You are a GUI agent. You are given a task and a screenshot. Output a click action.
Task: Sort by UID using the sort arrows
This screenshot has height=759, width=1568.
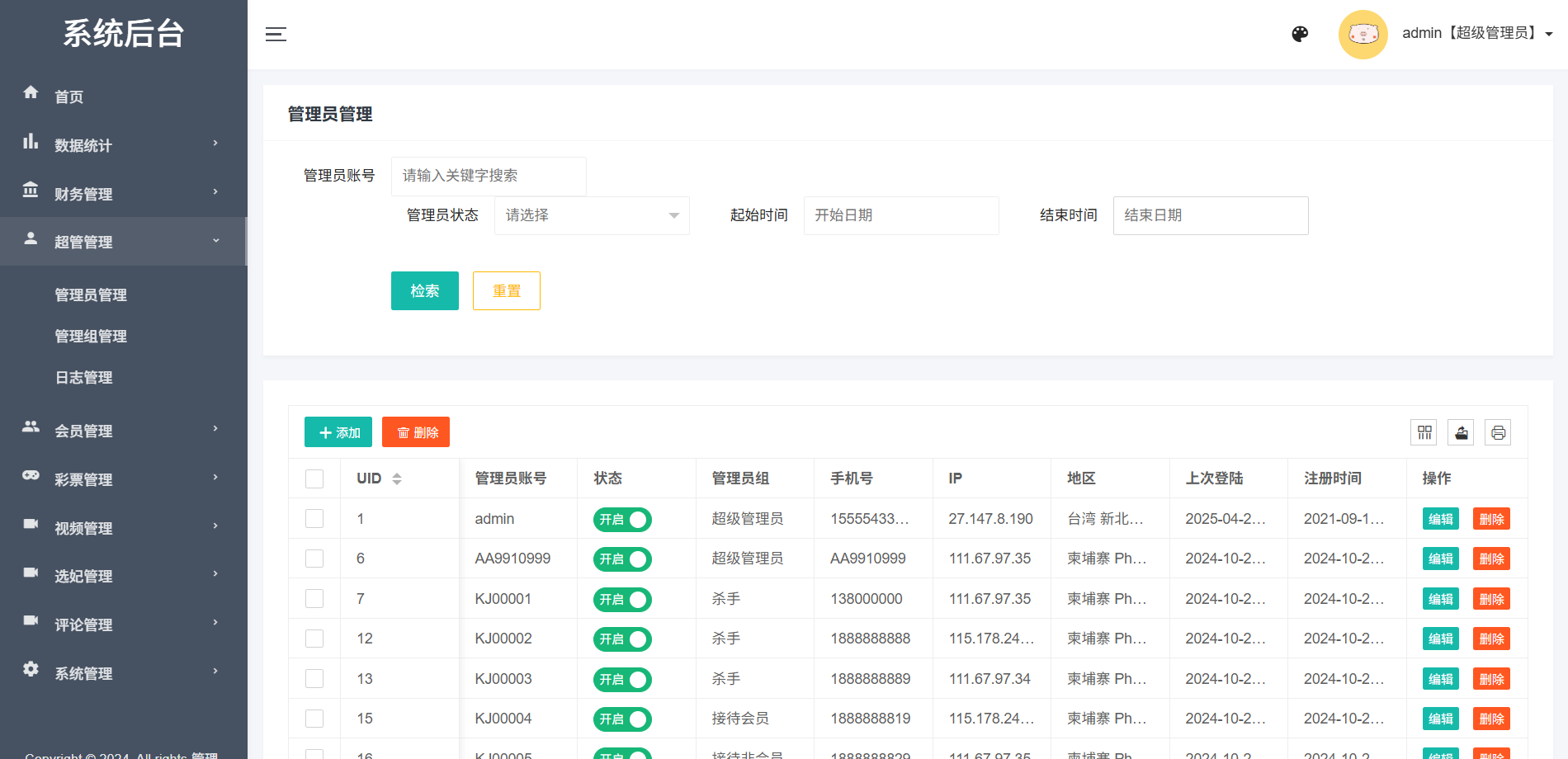click(x=397, y=478)
